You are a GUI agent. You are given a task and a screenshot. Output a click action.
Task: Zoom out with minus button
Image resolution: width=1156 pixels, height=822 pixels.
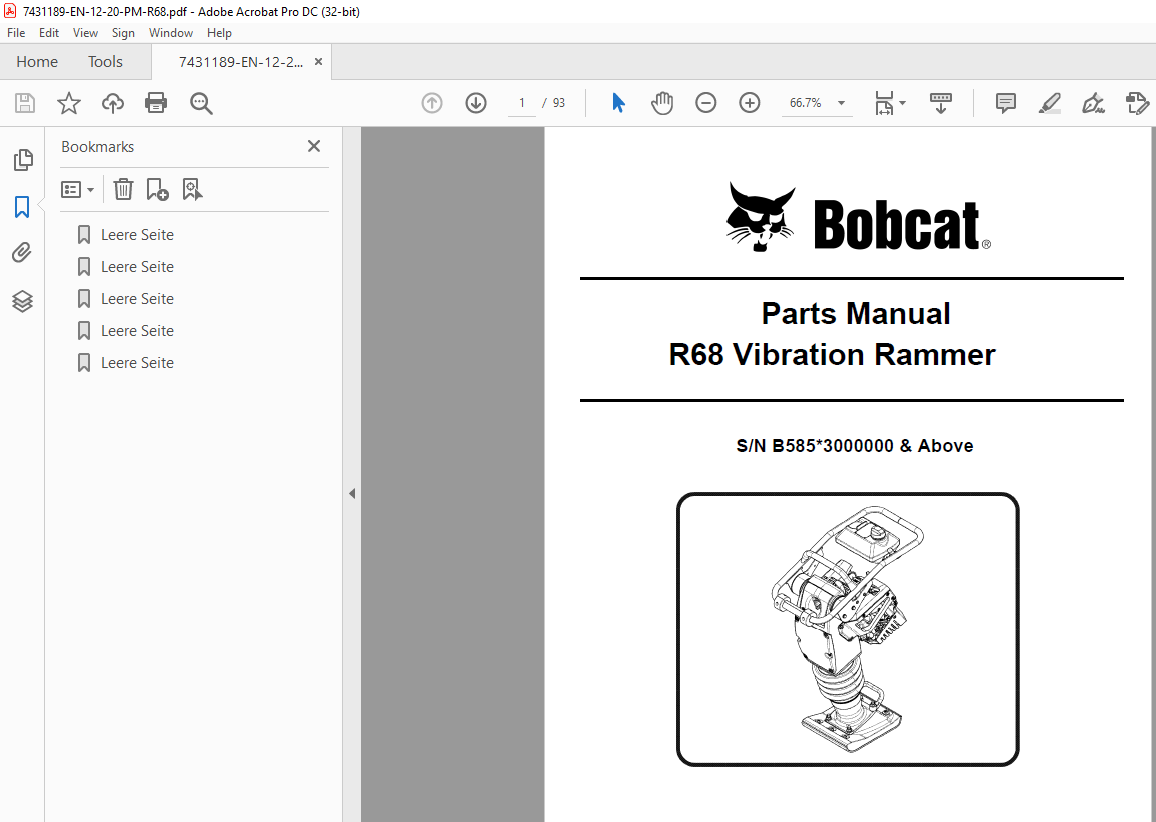706,103
